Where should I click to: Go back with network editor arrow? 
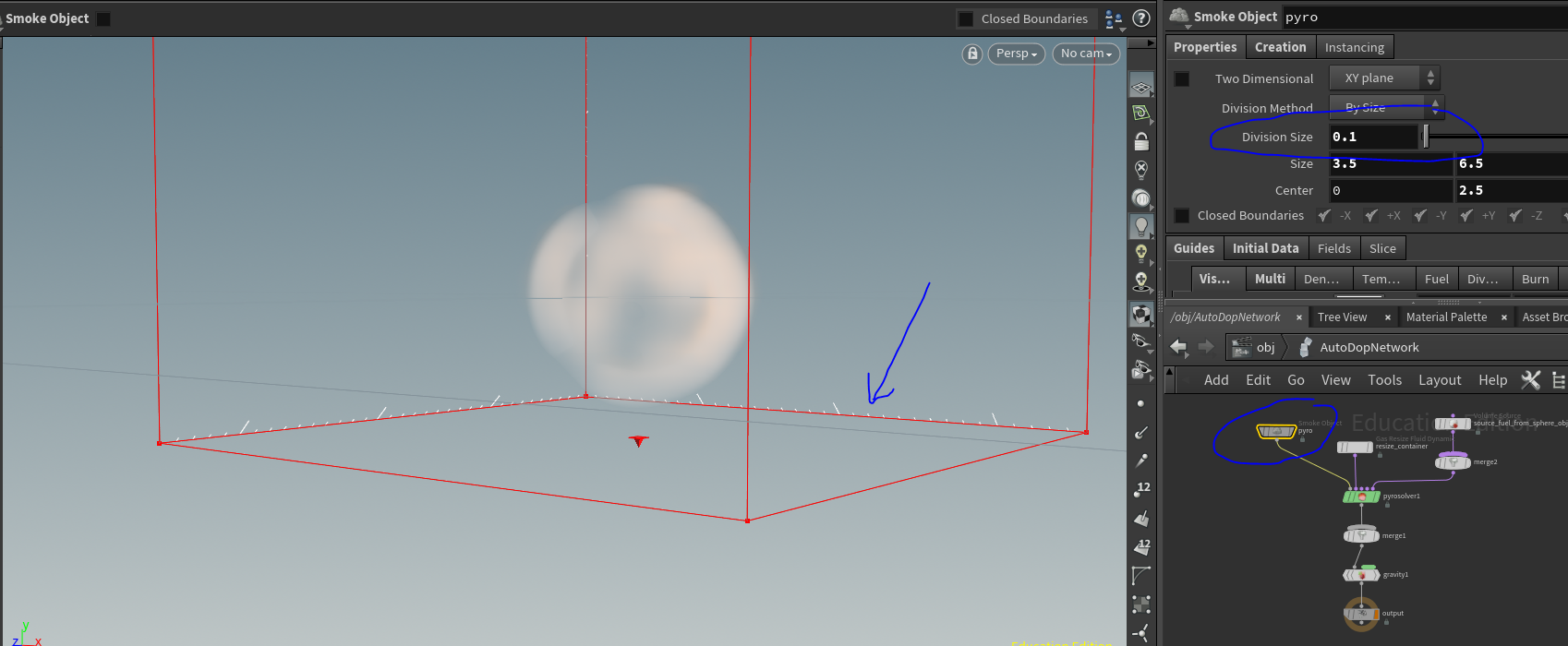pos(1178,347)
